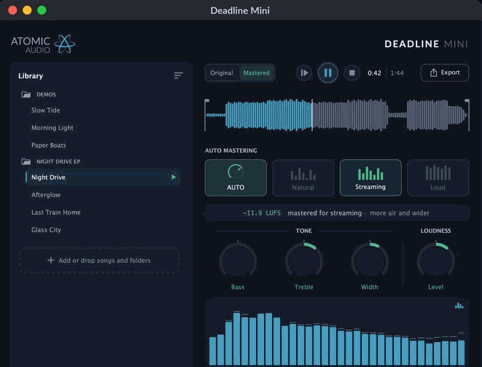
Task: Click the LOUDNESS section label
Action: coord(436,231)
